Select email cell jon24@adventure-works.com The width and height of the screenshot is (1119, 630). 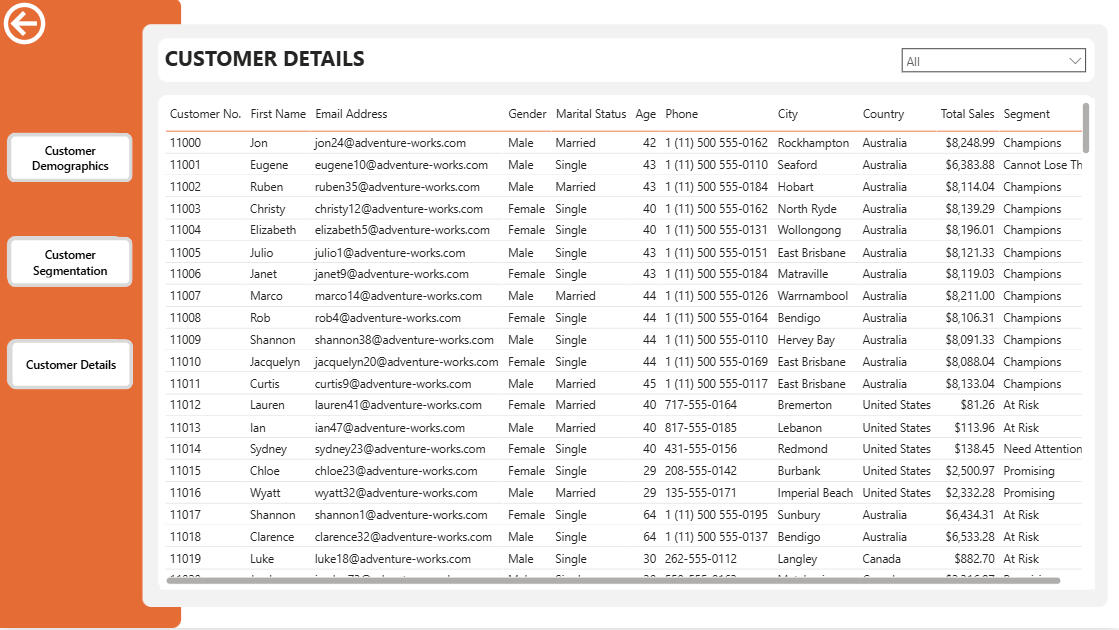[x=389, y=143]
